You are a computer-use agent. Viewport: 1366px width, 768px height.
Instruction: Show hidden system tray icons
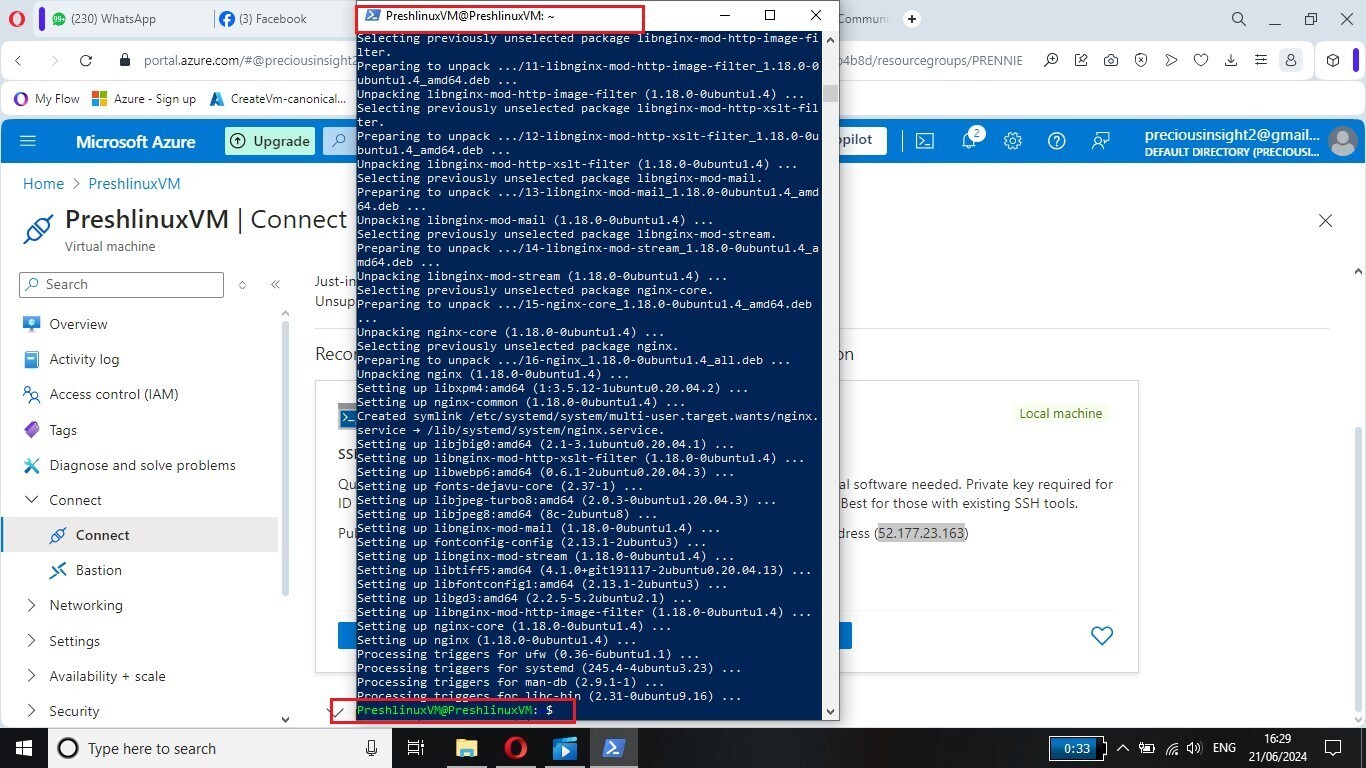point(1122,748)
